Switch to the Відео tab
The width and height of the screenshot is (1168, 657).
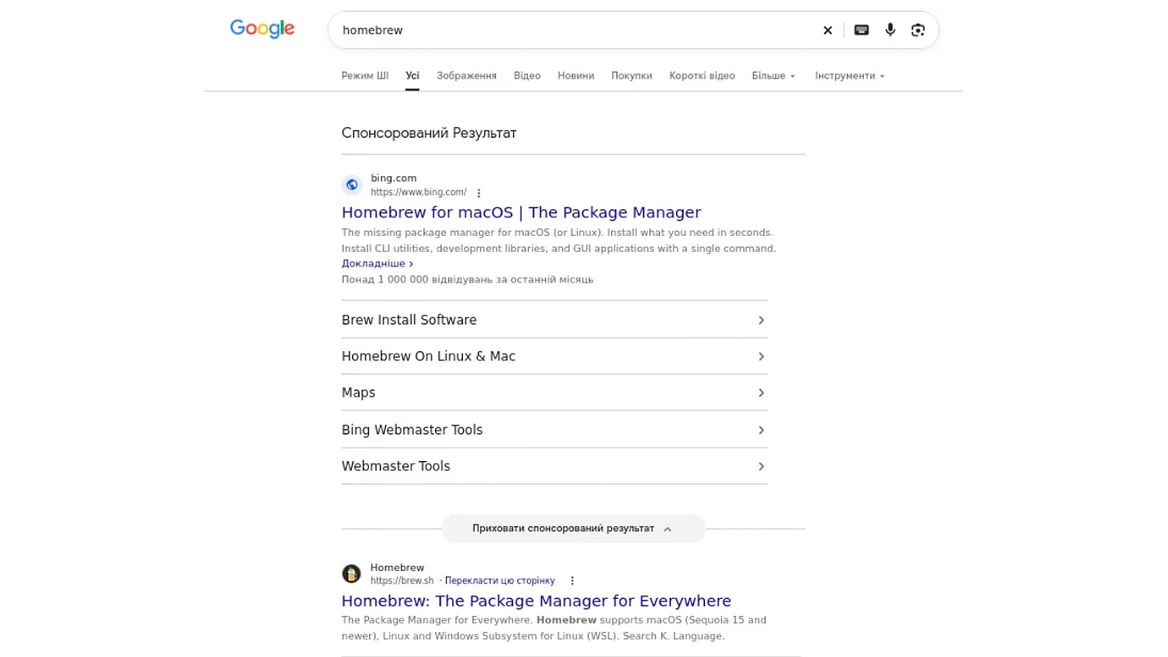[527, 75]
